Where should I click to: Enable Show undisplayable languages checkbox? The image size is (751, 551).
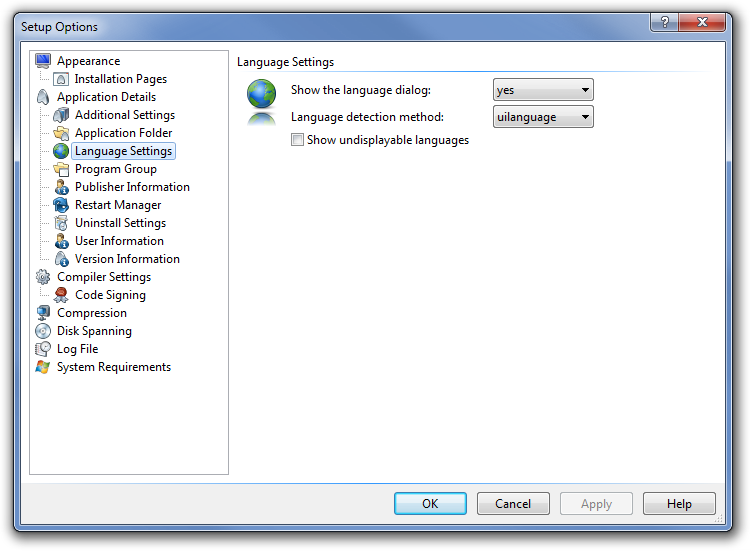tap(297, 140)
